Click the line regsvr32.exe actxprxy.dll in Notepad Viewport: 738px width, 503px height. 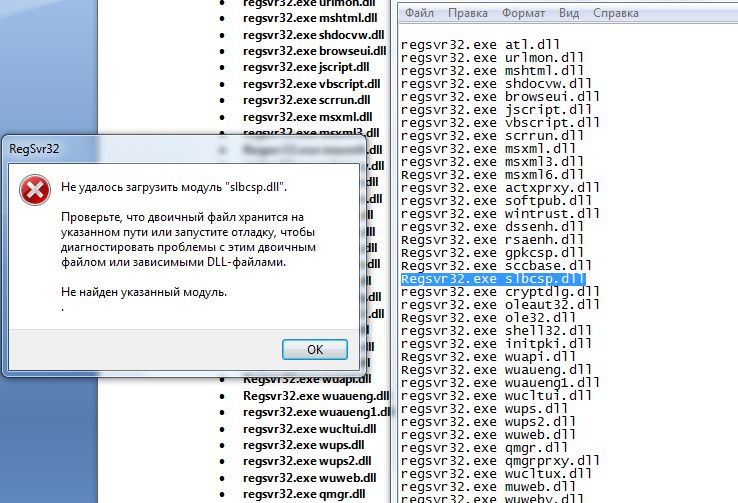(x=500, y=188)
